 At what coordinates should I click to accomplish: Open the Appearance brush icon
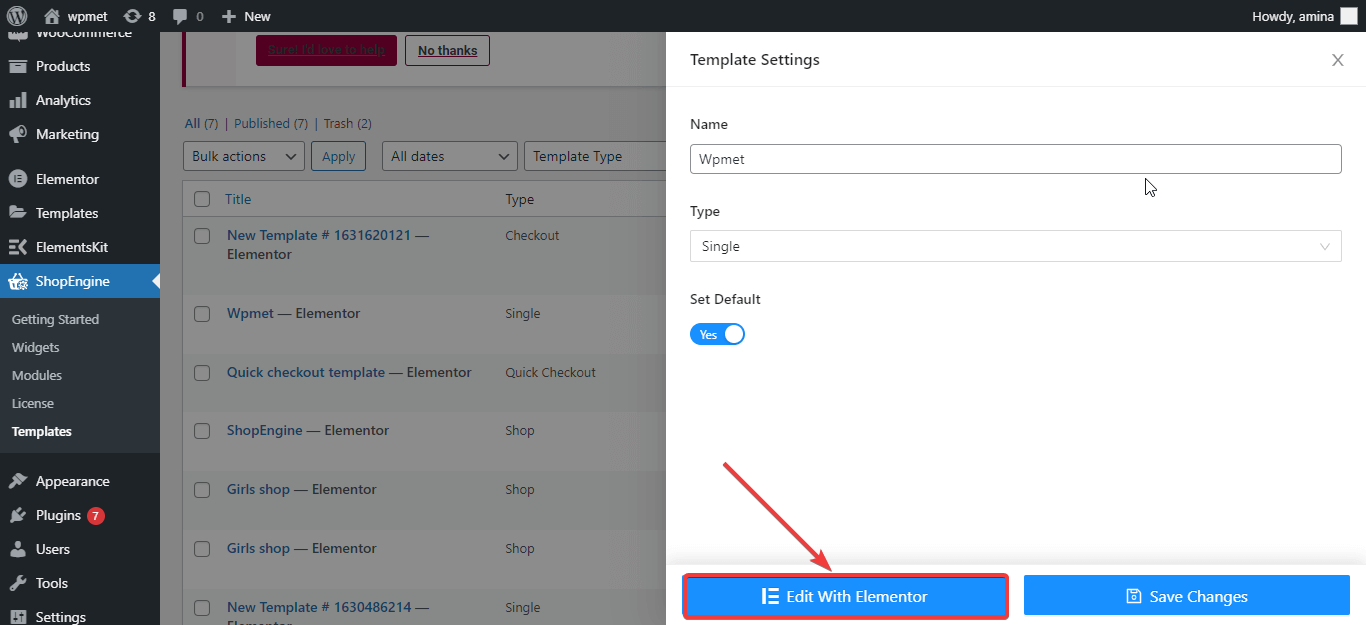[20, 480]
